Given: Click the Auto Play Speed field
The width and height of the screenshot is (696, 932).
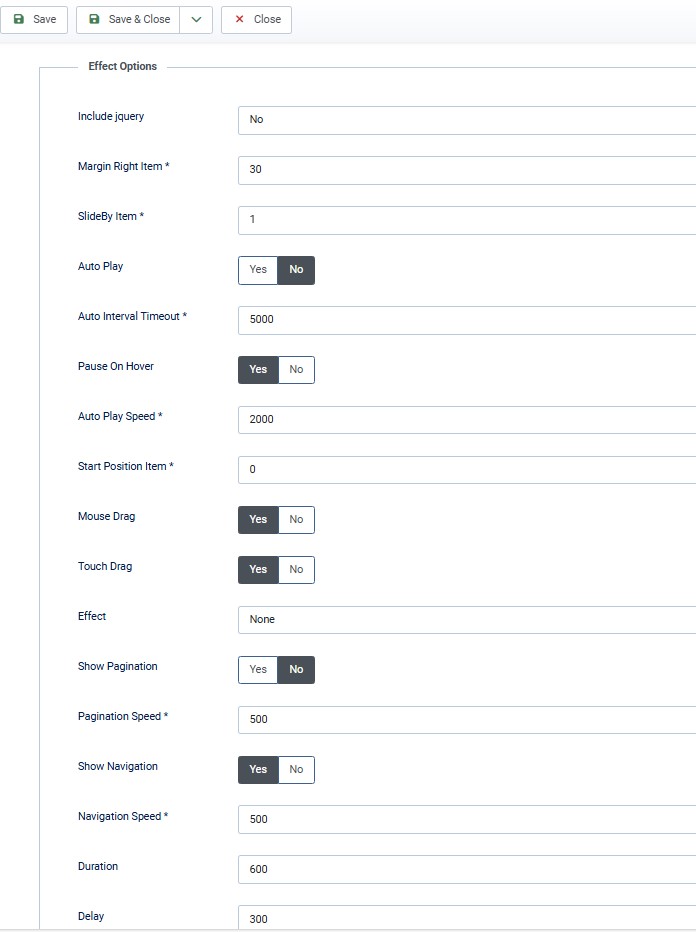Looking at the screenshot, I should (466, 419).
